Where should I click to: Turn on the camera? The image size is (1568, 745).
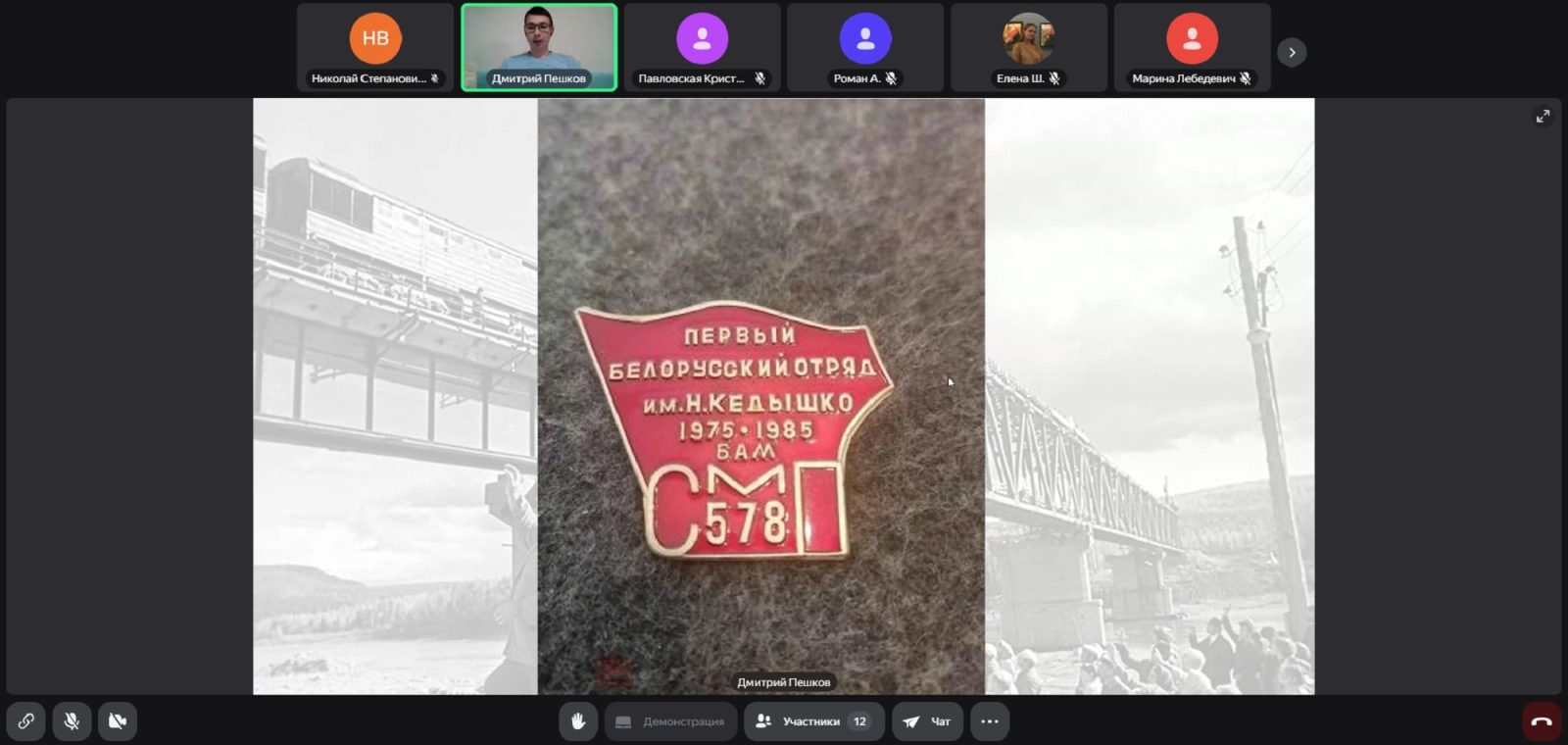[118, 721]
